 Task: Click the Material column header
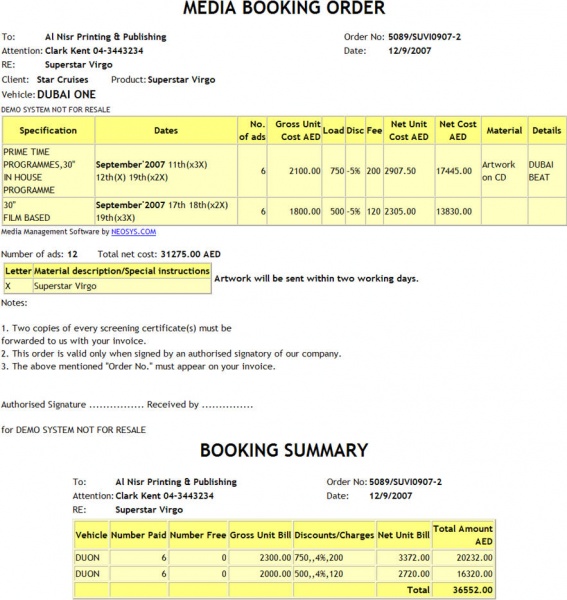tap(504, 130)
